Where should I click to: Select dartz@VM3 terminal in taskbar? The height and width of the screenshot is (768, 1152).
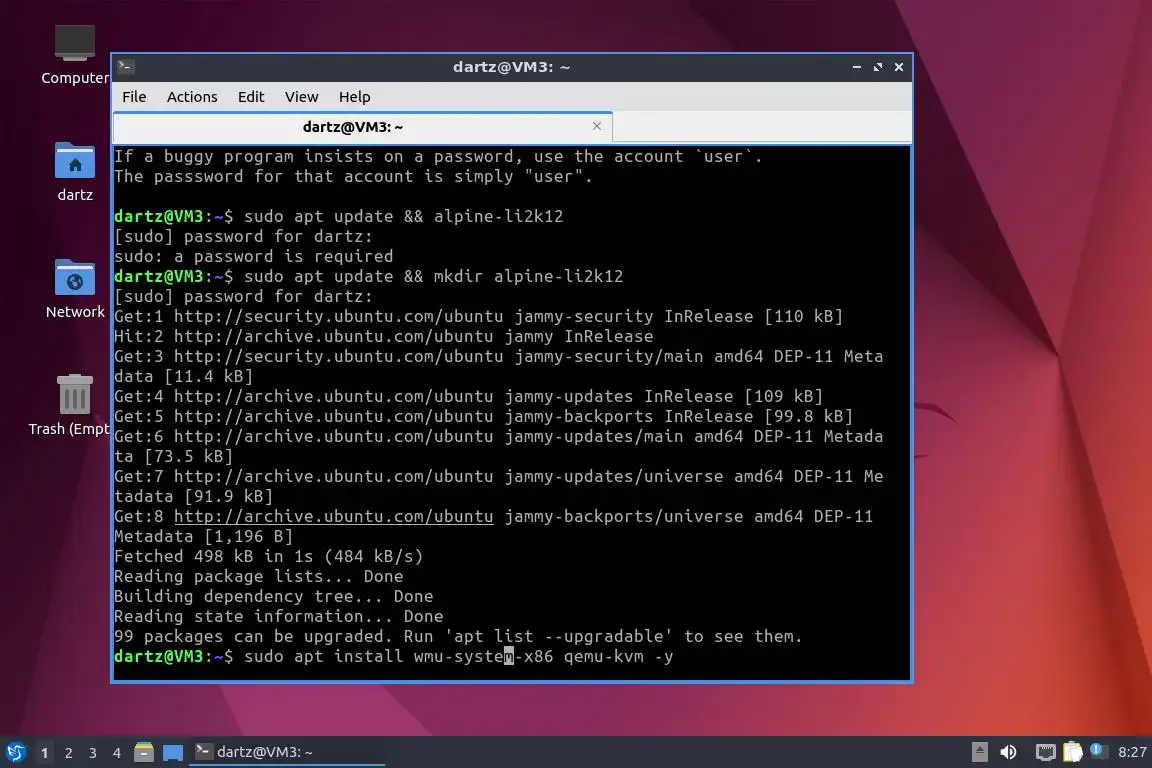287,752
